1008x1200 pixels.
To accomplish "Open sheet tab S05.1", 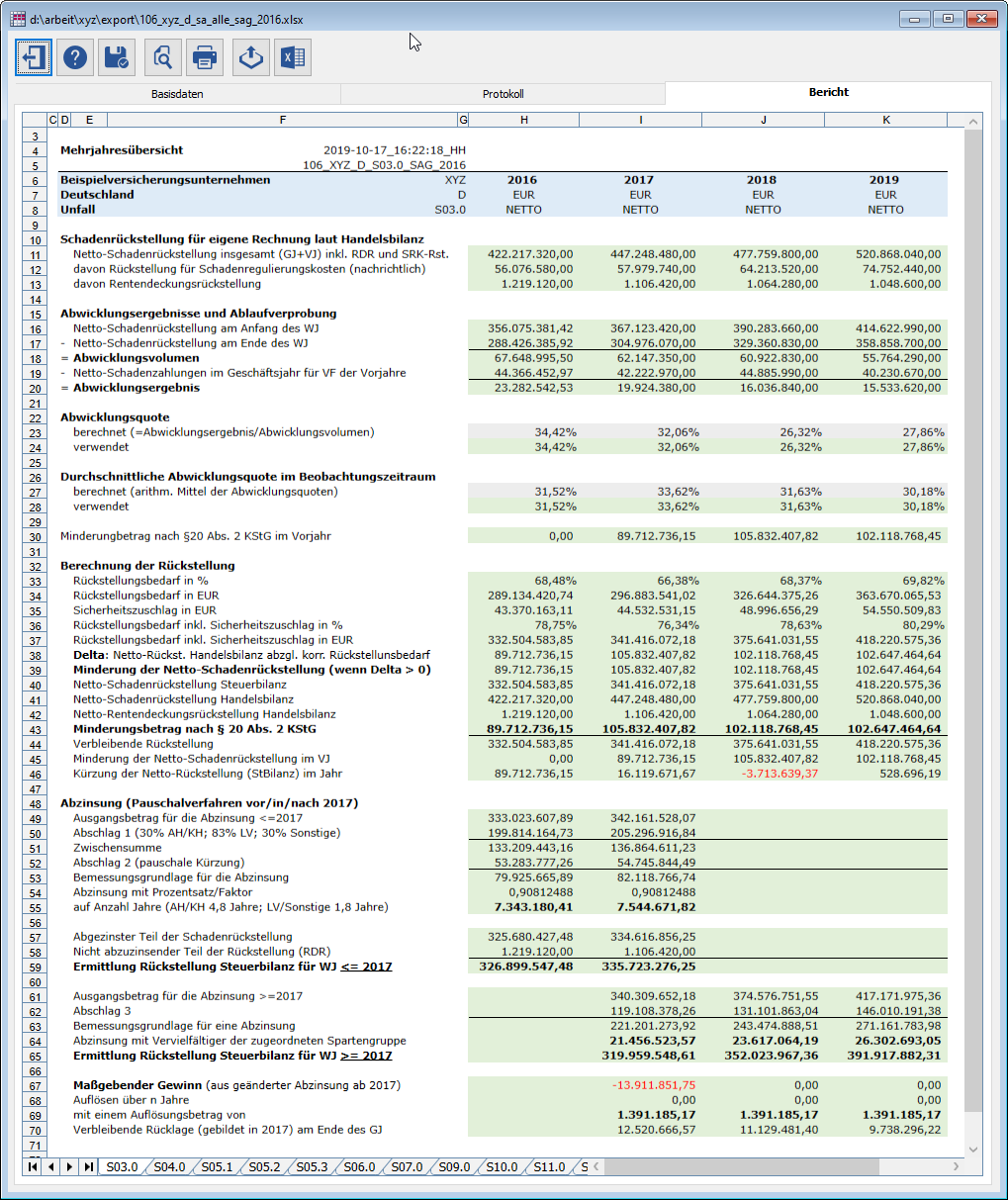I will point(217,1167).
